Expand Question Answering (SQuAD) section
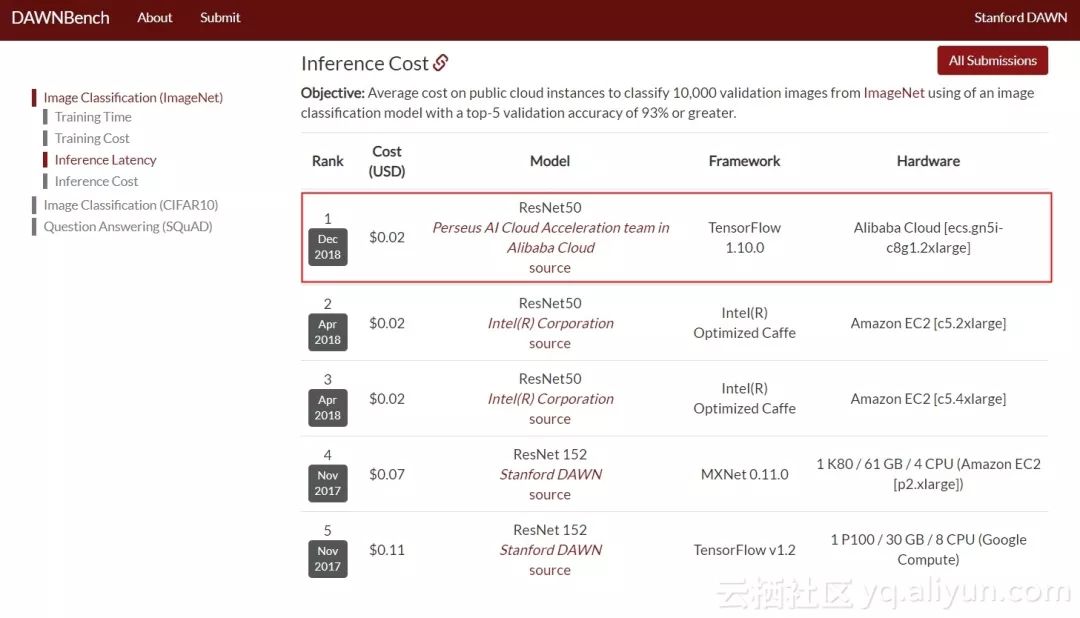This screenshot has width=1080, height=618. (x=127, y=226)
